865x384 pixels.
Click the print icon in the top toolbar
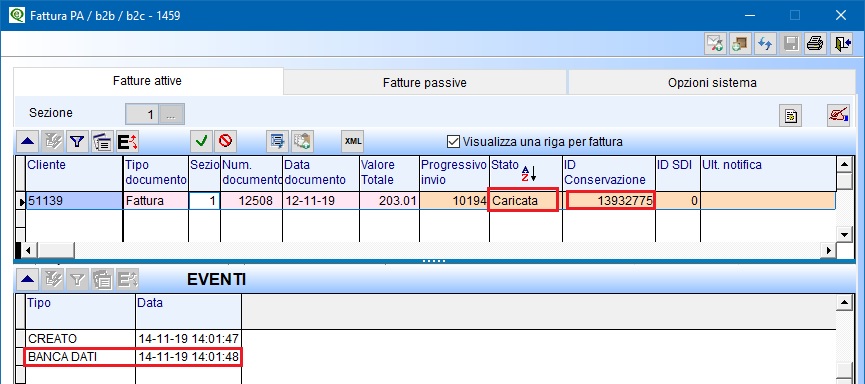[815, 44]
